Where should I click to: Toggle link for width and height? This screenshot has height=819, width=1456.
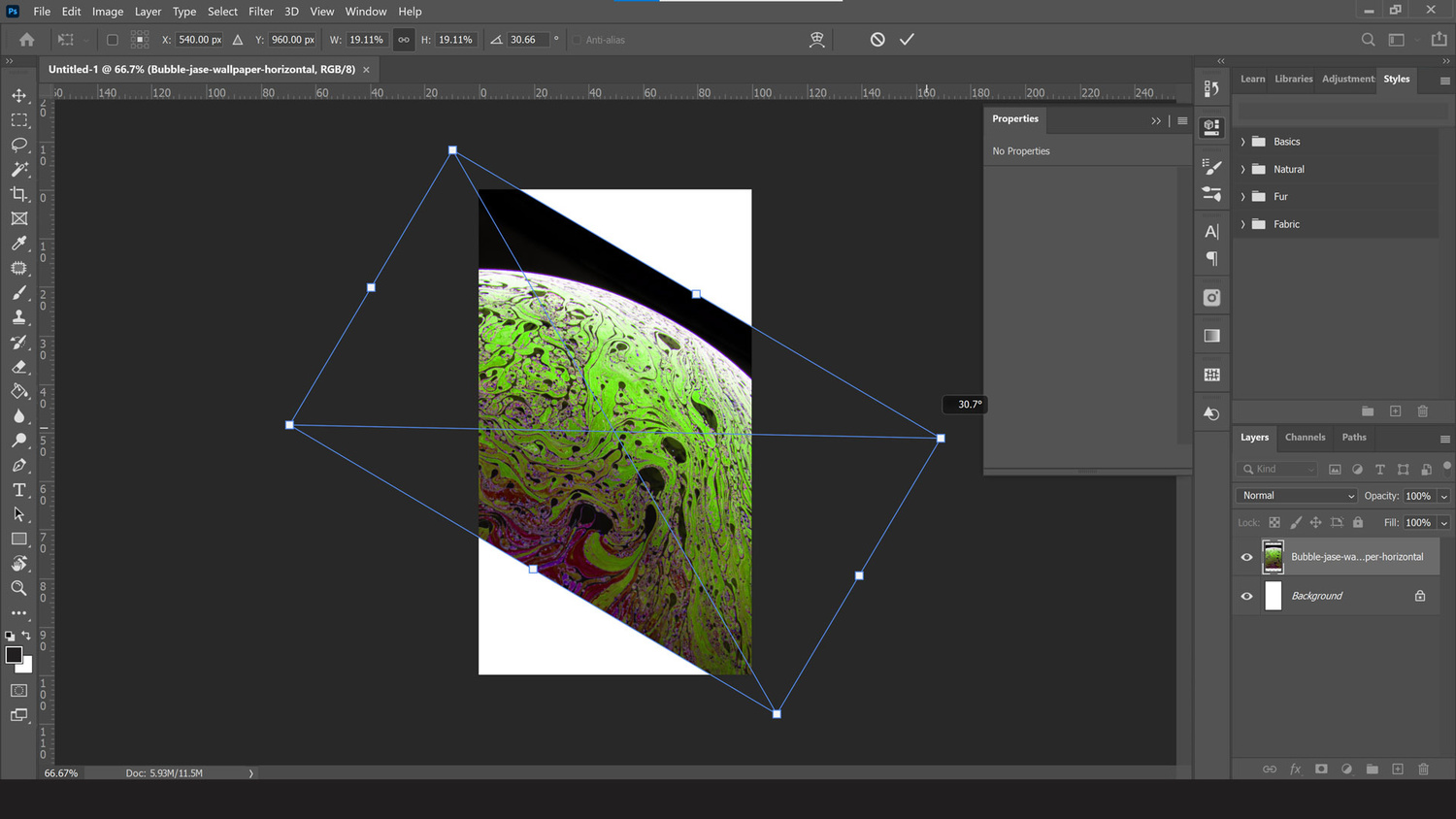click(404, 40)
